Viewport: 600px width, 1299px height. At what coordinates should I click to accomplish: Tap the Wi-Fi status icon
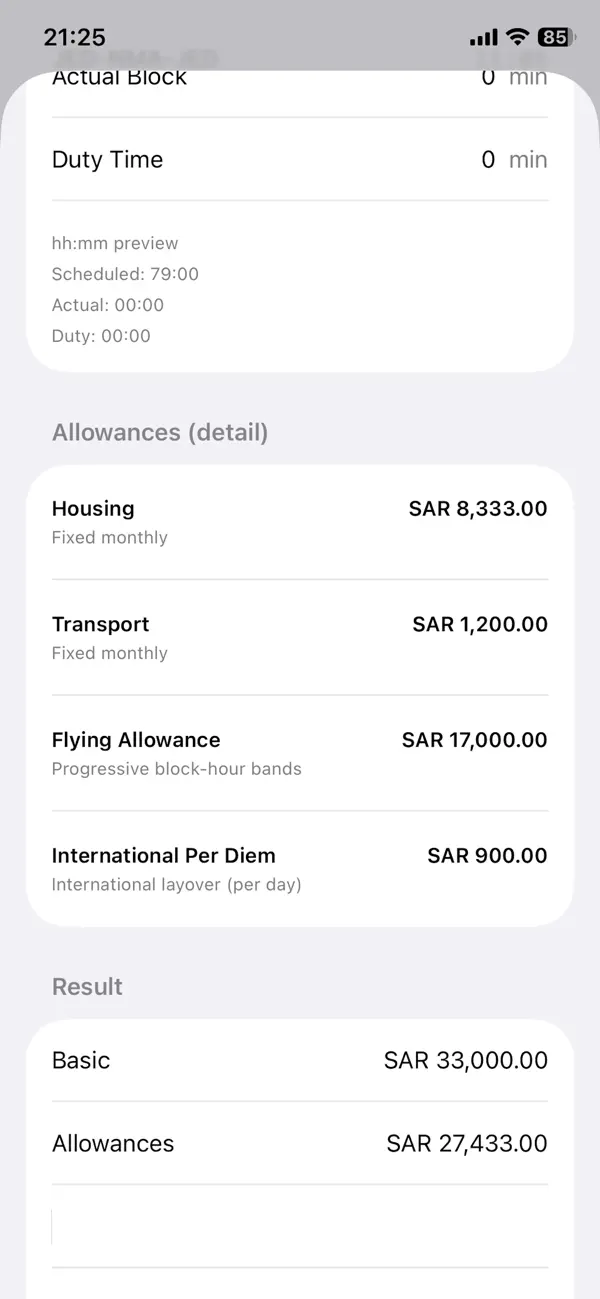[x=516, y=37]
